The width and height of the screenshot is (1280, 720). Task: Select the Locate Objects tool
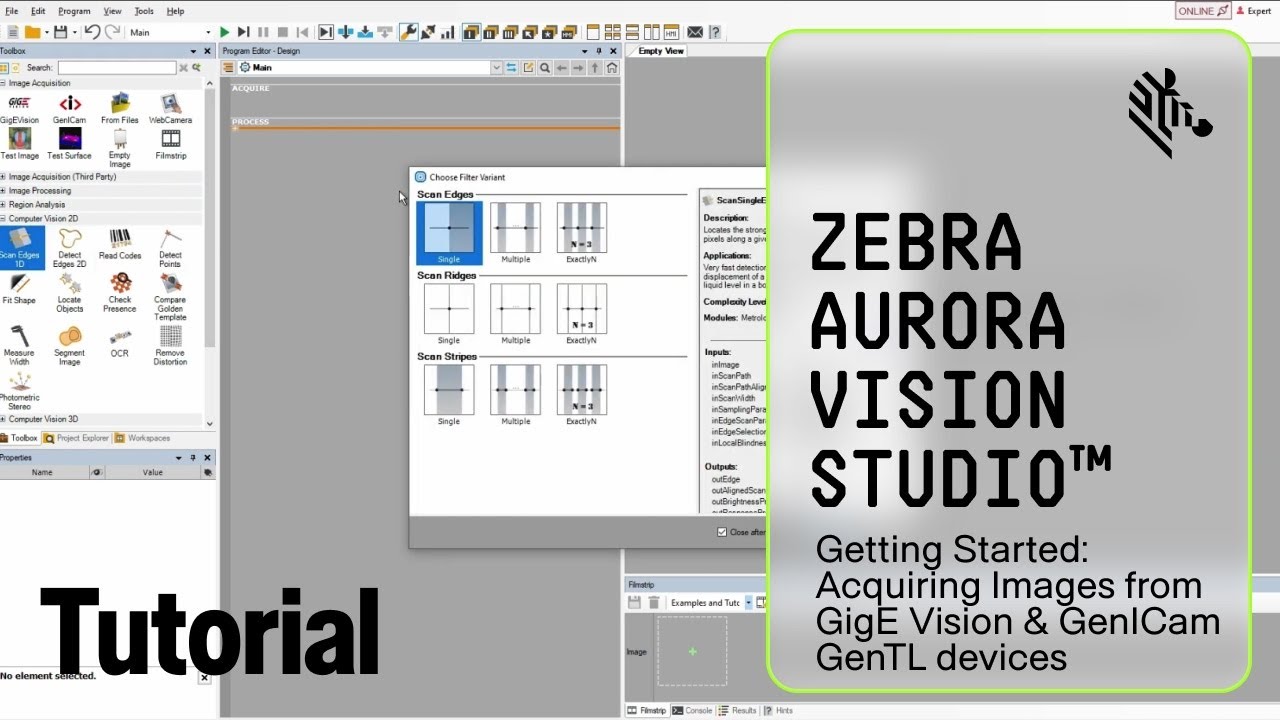coord(69,293)
